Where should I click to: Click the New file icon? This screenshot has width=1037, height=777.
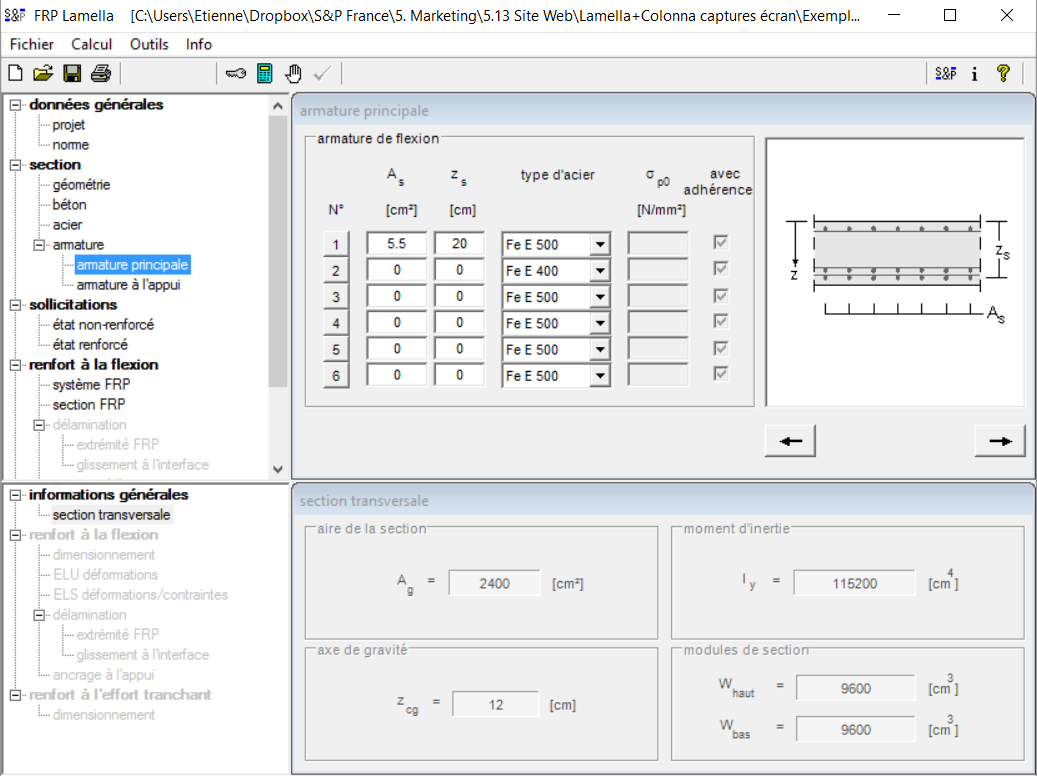15,73
